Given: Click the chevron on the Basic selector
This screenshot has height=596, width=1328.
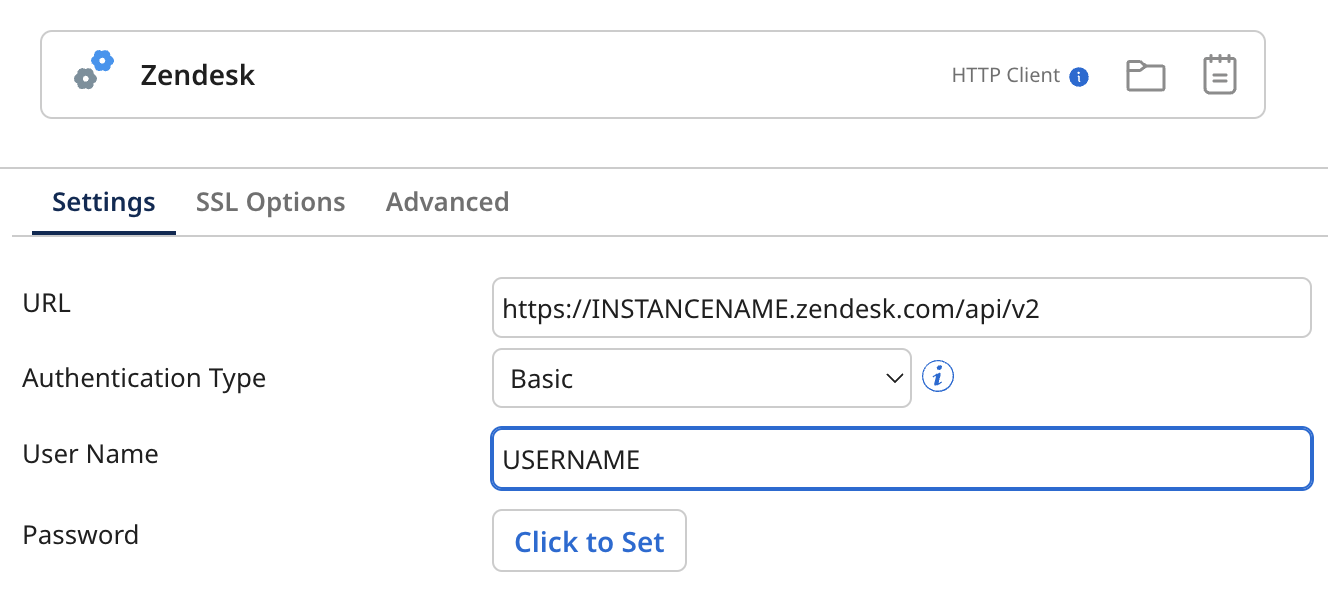Looking at the screenshot, I should pos(893,378).
